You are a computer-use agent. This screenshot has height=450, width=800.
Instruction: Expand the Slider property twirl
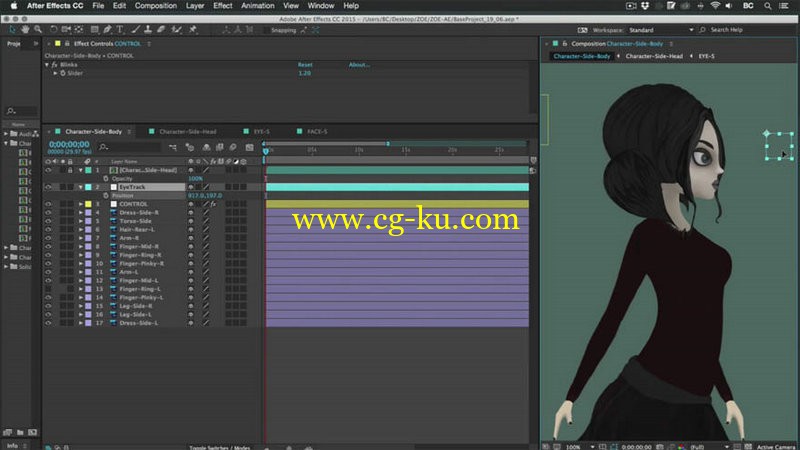pyautogui.click(x=56, y=73)
